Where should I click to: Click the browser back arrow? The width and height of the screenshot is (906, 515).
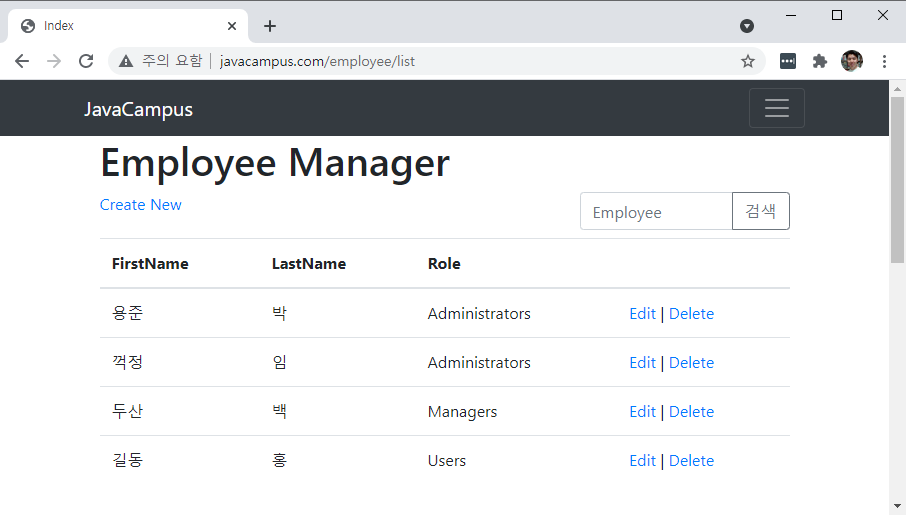[22, 61]
